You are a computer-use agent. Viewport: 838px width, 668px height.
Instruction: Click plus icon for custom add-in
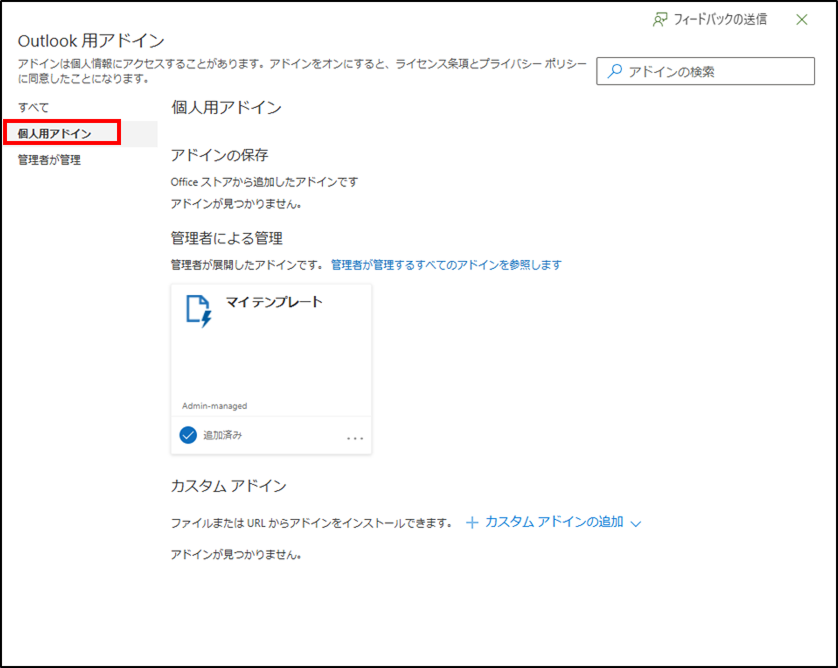472,522
